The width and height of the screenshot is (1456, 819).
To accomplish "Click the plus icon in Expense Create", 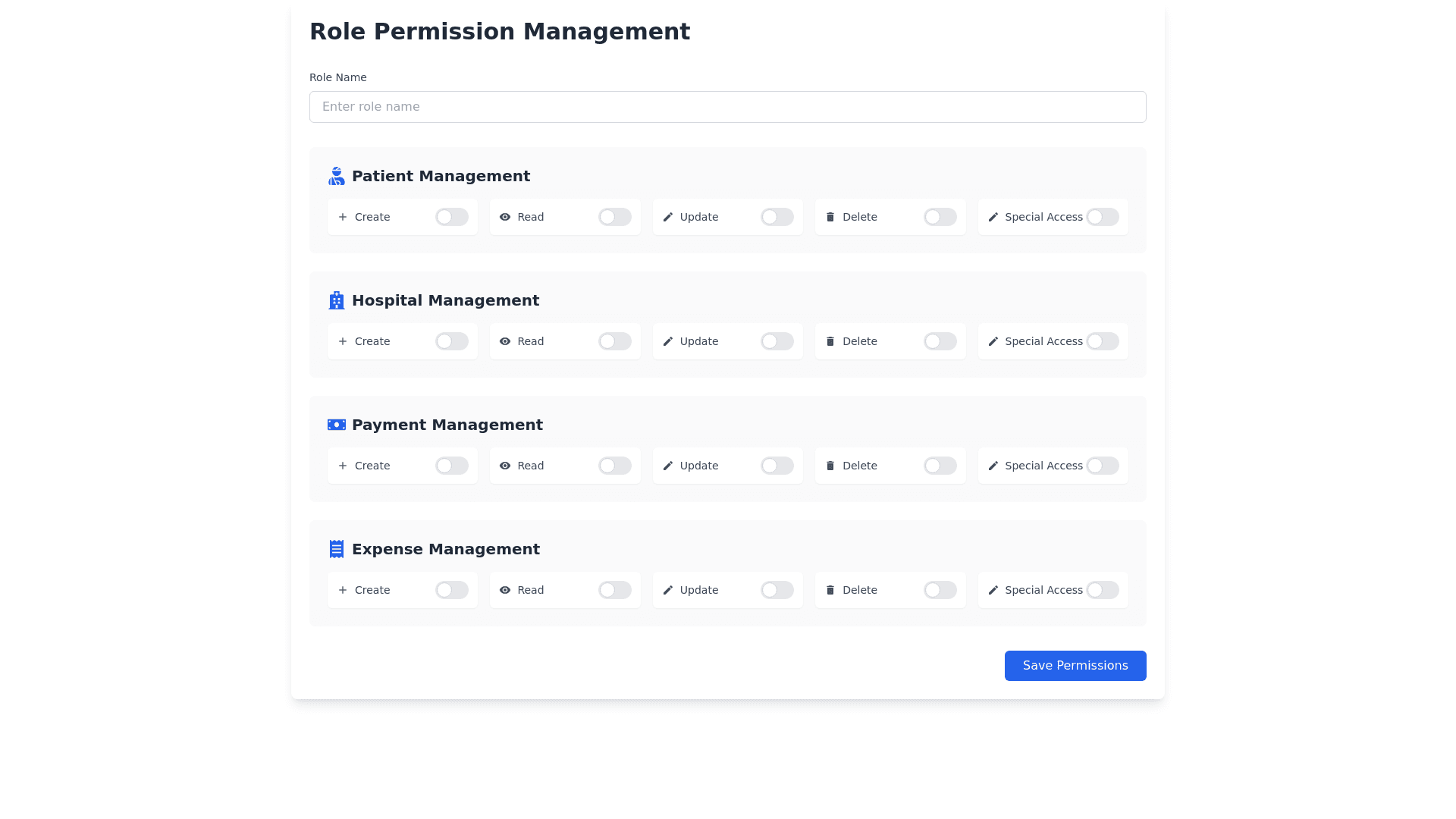I will tap(343, 590).
